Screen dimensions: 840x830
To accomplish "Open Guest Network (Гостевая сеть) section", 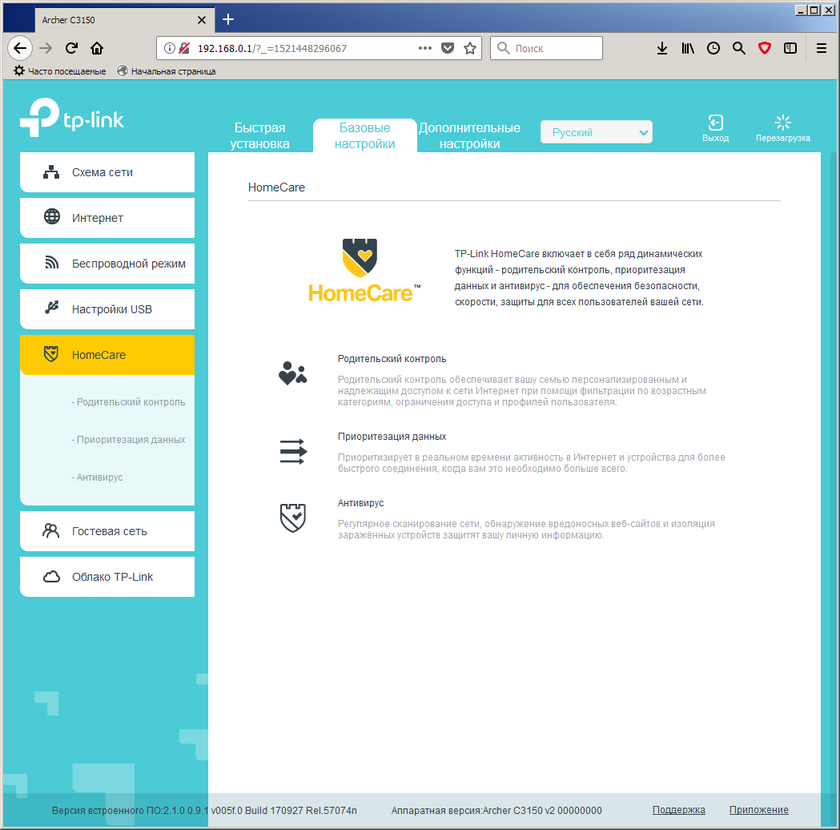I will coord(107,531).
